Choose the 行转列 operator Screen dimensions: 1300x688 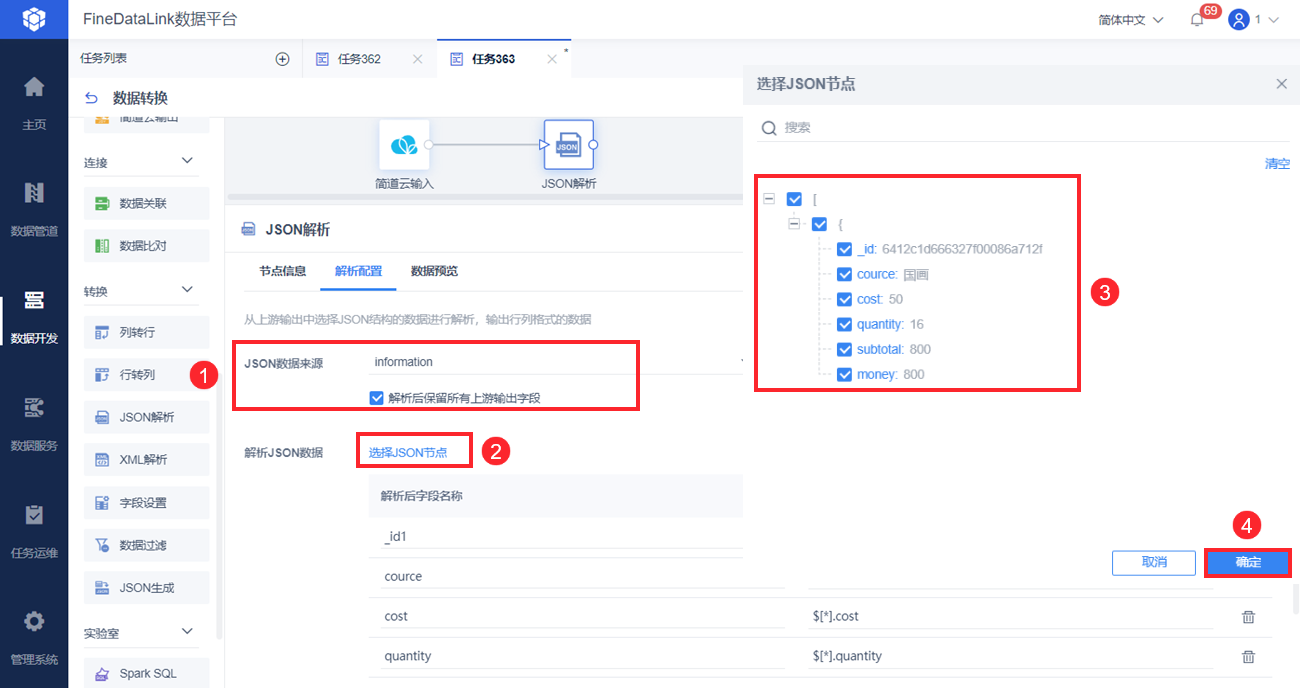point(147,375)
